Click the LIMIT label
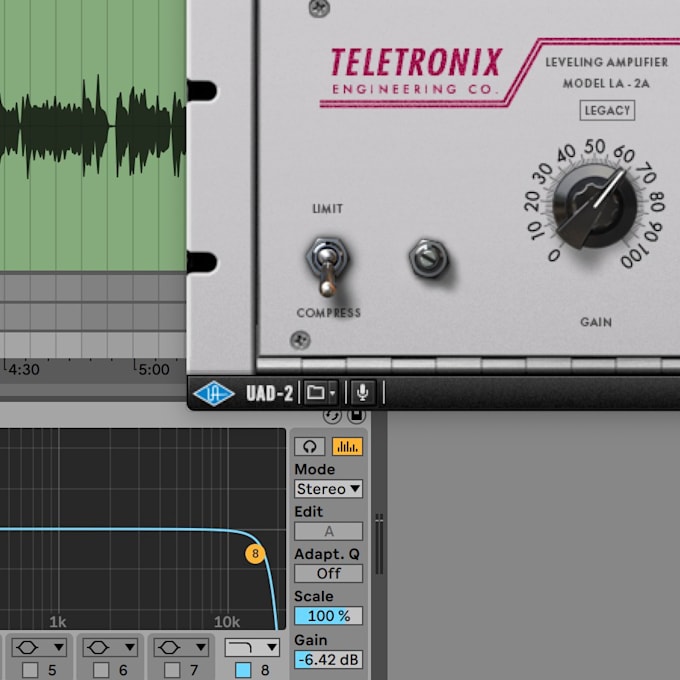Image resolution: width=680 pixels, height=680 pixels. tap(328, 209)
